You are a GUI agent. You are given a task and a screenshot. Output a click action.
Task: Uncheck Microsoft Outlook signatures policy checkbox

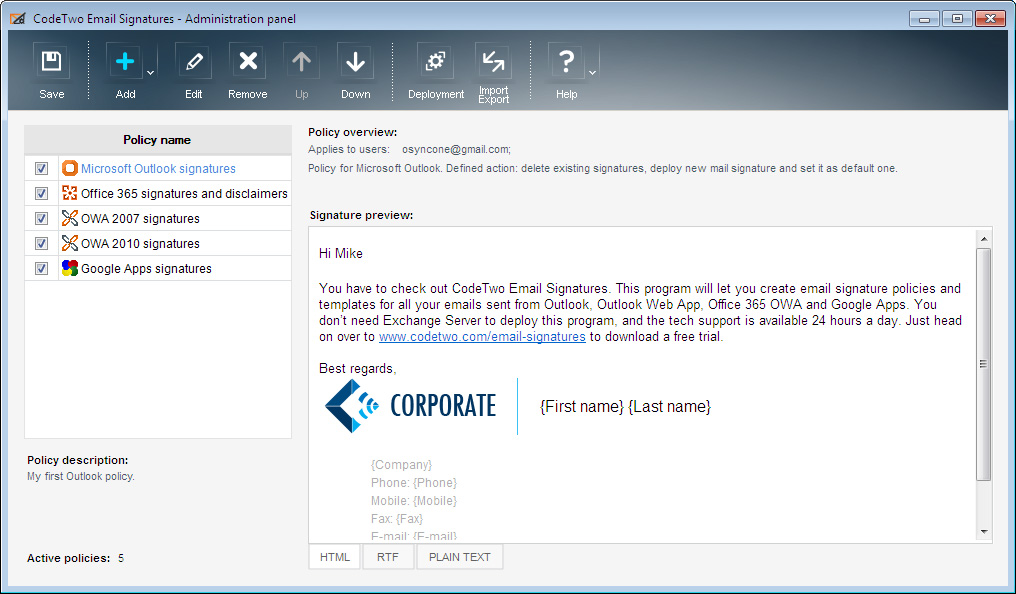41,168
